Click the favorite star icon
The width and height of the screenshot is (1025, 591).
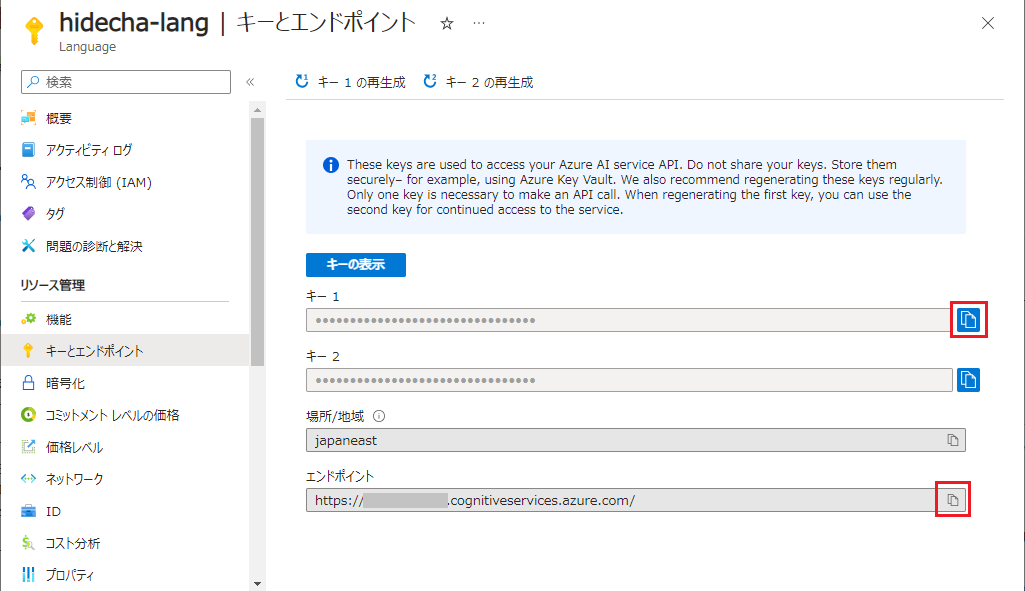pos(446,24)
